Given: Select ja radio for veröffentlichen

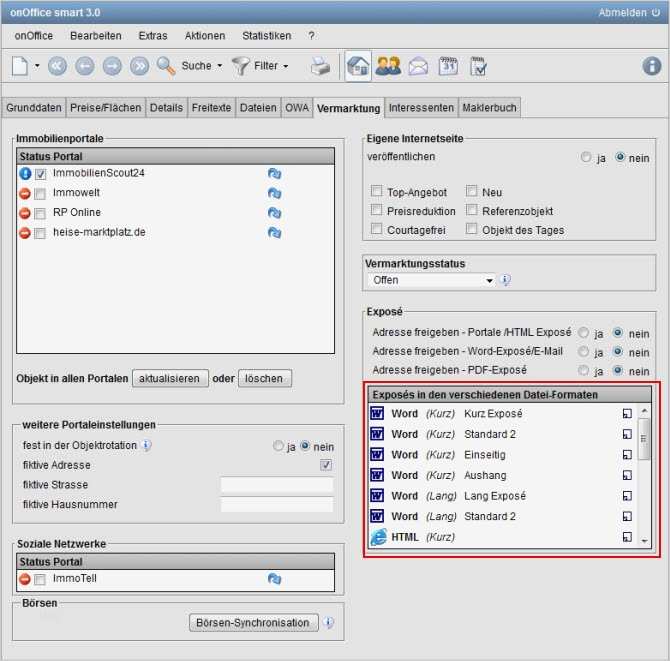Looking at the screenshot, I should pos(586,157).
